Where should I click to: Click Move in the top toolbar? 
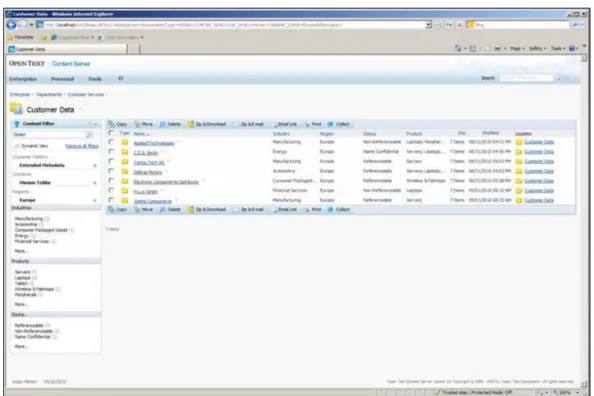(144, 124)
